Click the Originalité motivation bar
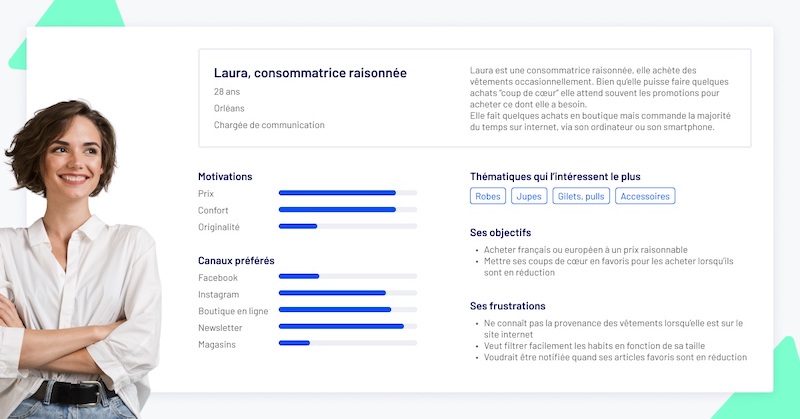Screen dimensions: 800x419 click(347, 227)
